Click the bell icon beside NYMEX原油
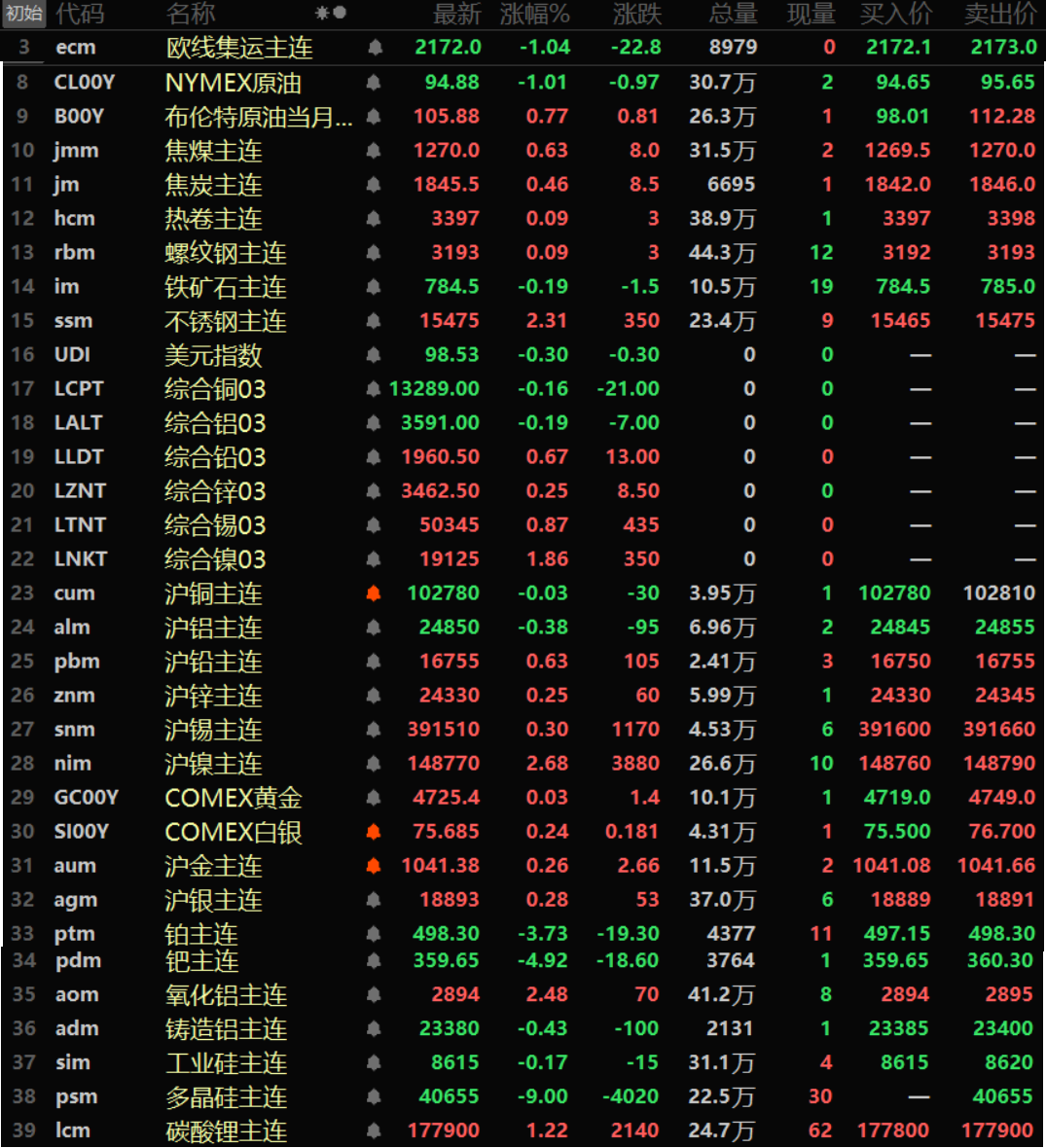Screen dimensions: 1046x1148 (373, 83)
